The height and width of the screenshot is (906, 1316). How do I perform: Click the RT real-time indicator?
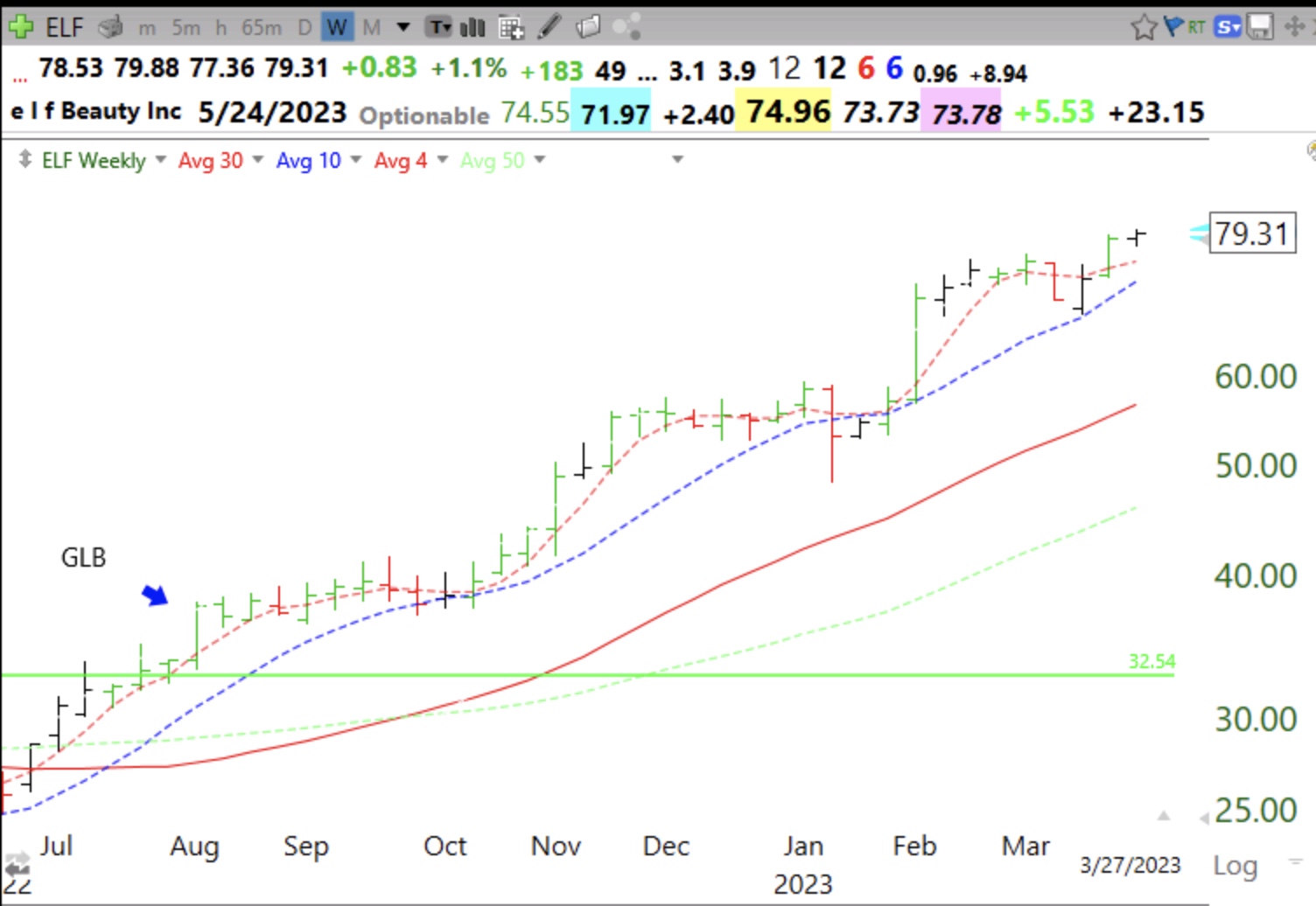(1196, 27)
